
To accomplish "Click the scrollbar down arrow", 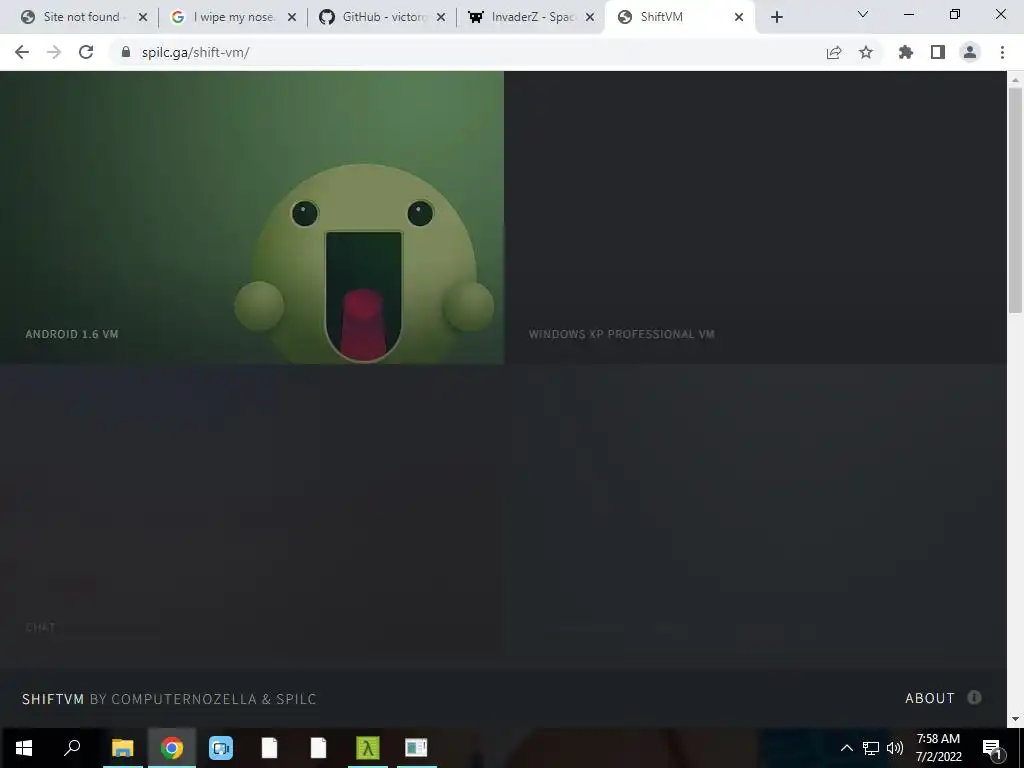I will 1015,719.
